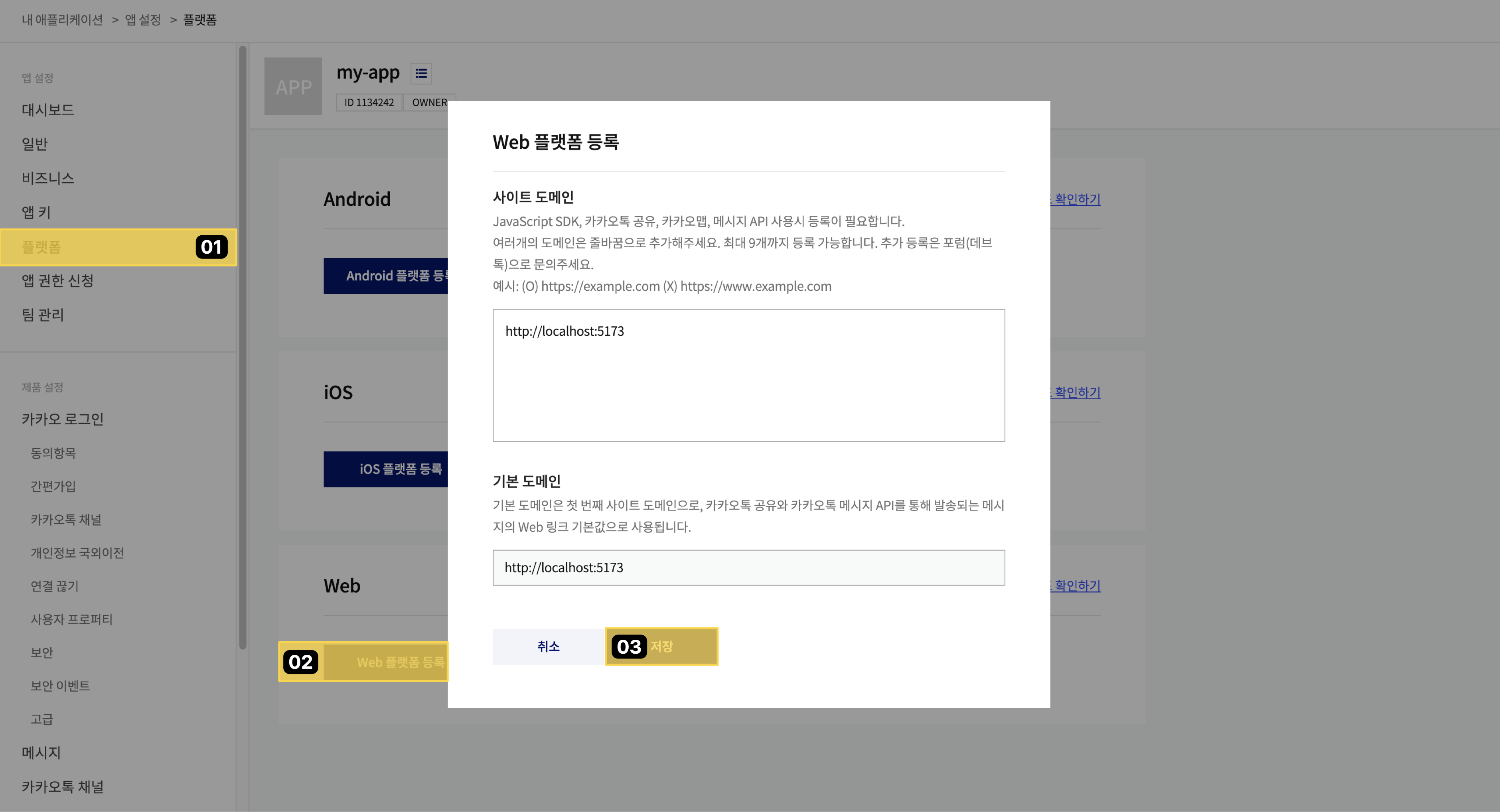1500x812 pixels.
Task: Select 플랫폼 sidebar menu item
Action: (x=41, y=247)
